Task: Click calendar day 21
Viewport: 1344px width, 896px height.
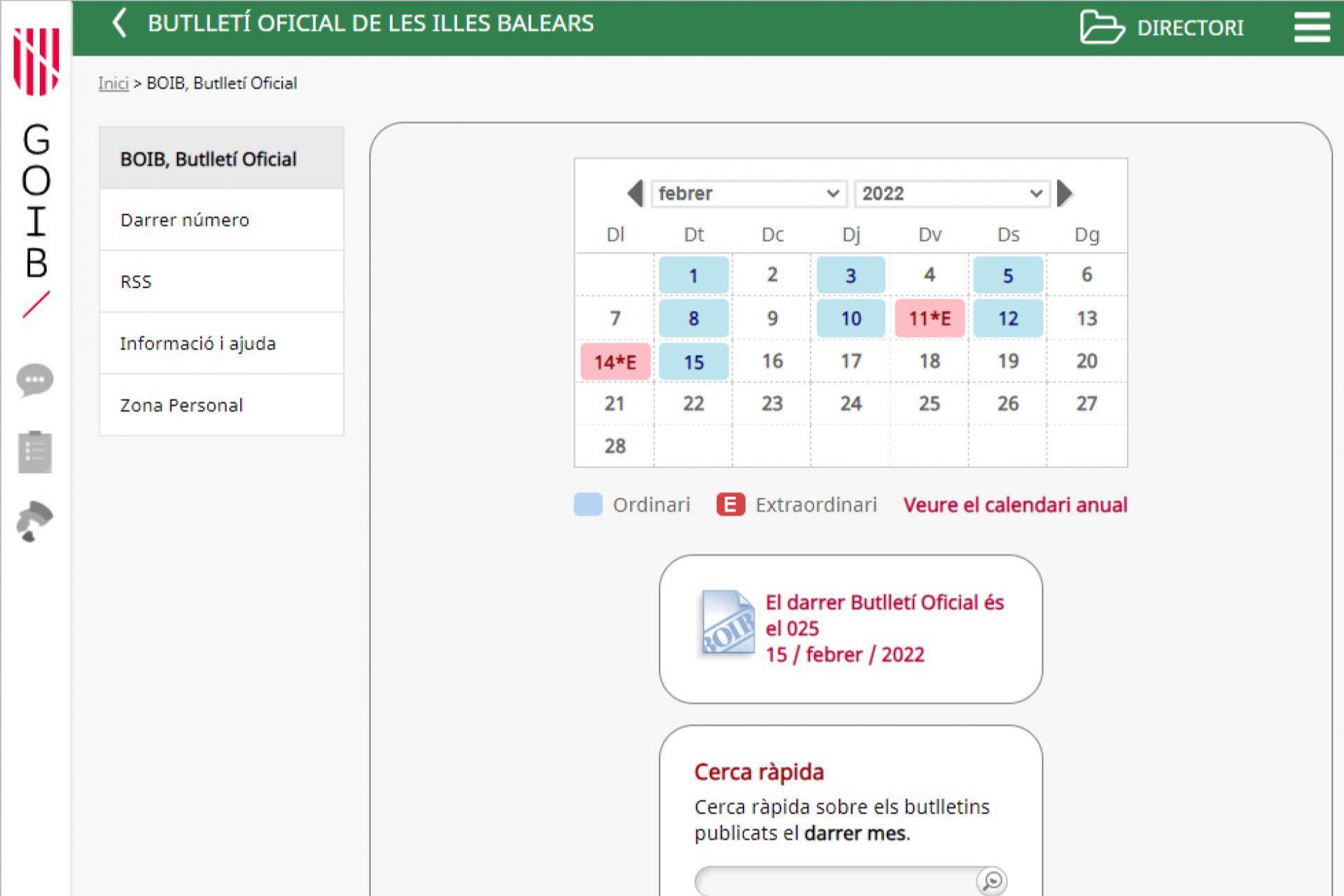Action: (x=615, y=404)
